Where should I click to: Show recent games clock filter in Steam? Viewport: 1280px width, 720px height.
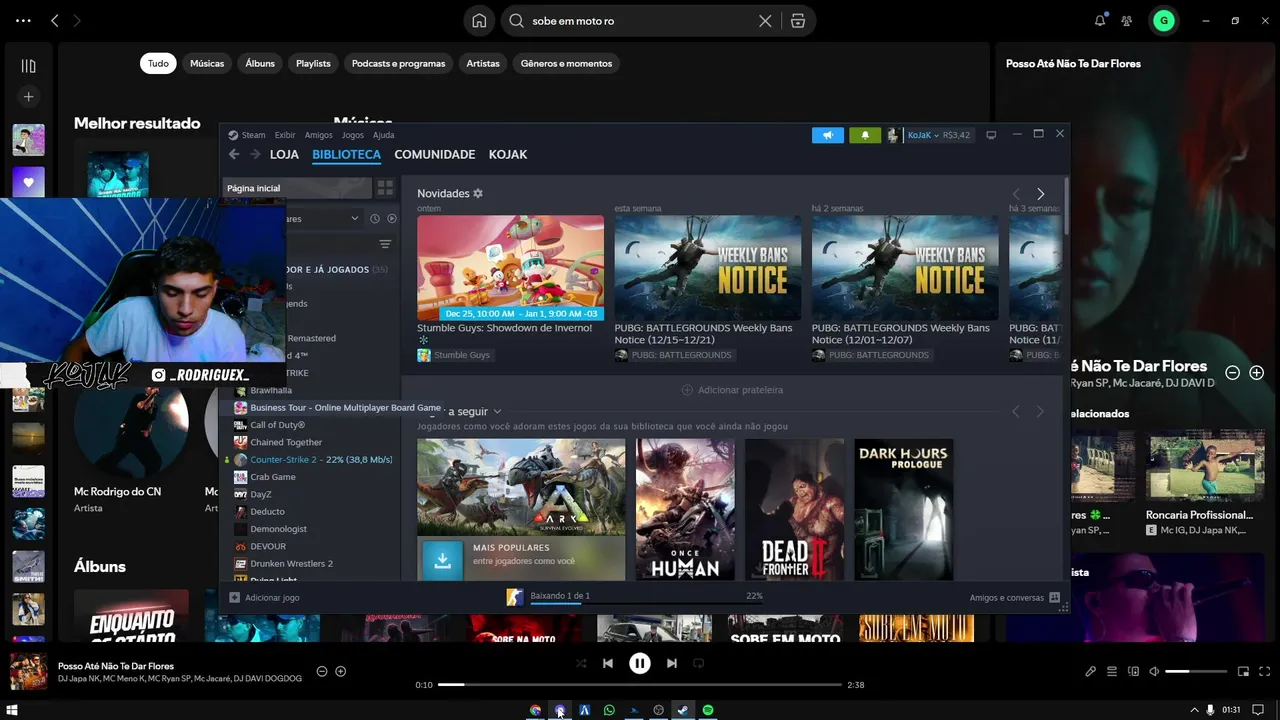375,218
